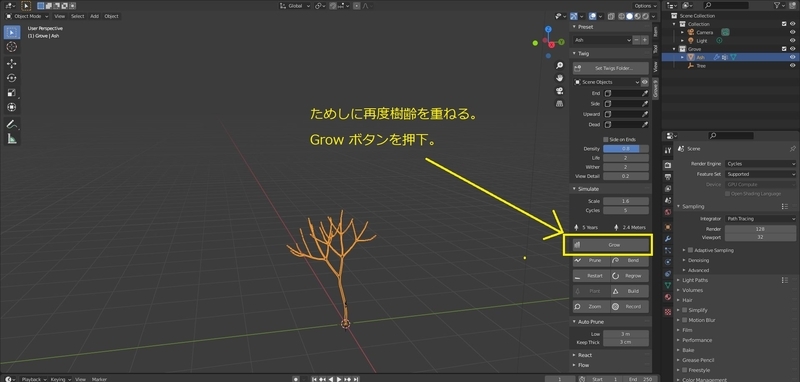The image size is (800, 382).
Task: Open the Render Engine Cycles dropdown
Action: click(x=760, y=164)
